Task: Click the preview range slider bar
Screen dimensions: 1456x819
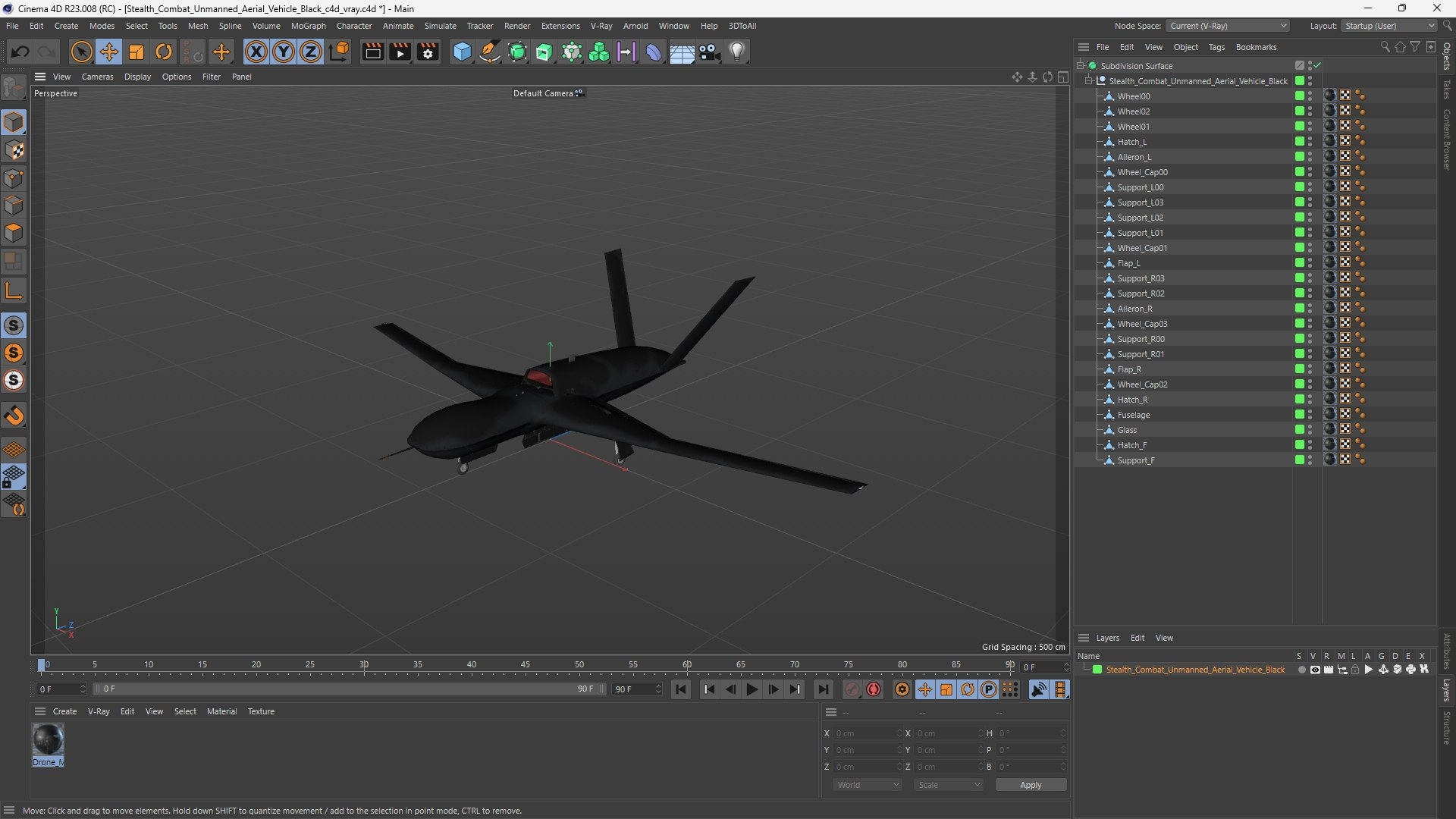Action: [x=349, y=689]
